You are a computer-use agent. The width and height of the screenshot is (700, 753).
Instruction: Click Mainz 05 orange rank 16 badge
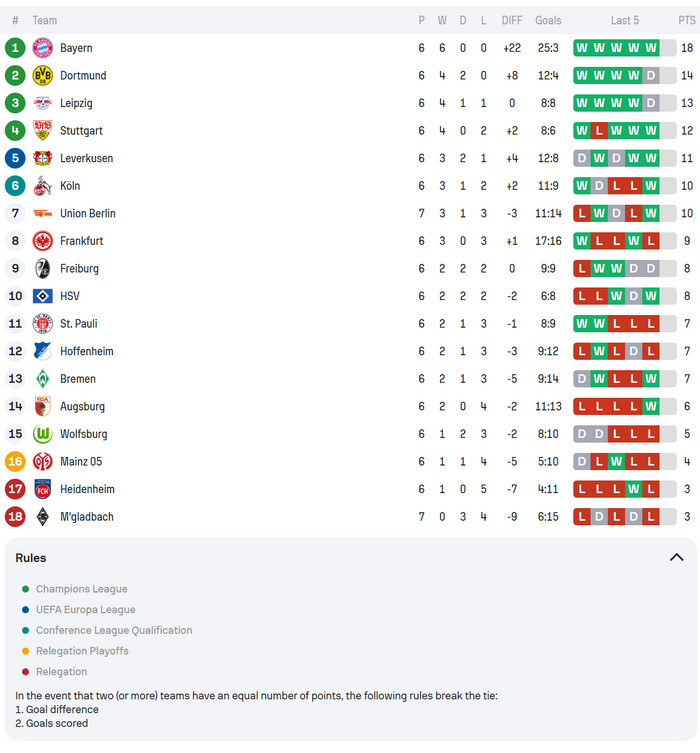click(15, 461)
